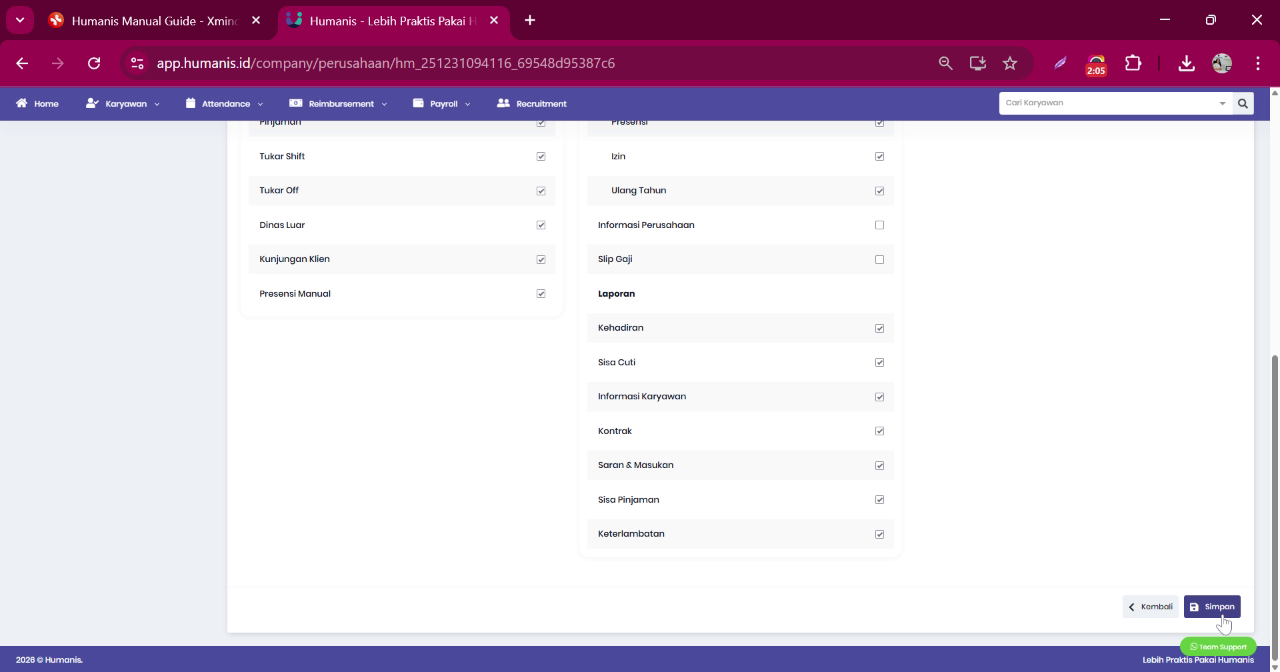This screenshot has width=1280, height=672.
Task: Toggle the Ulang Tahun checkbox
Action: 880,191
